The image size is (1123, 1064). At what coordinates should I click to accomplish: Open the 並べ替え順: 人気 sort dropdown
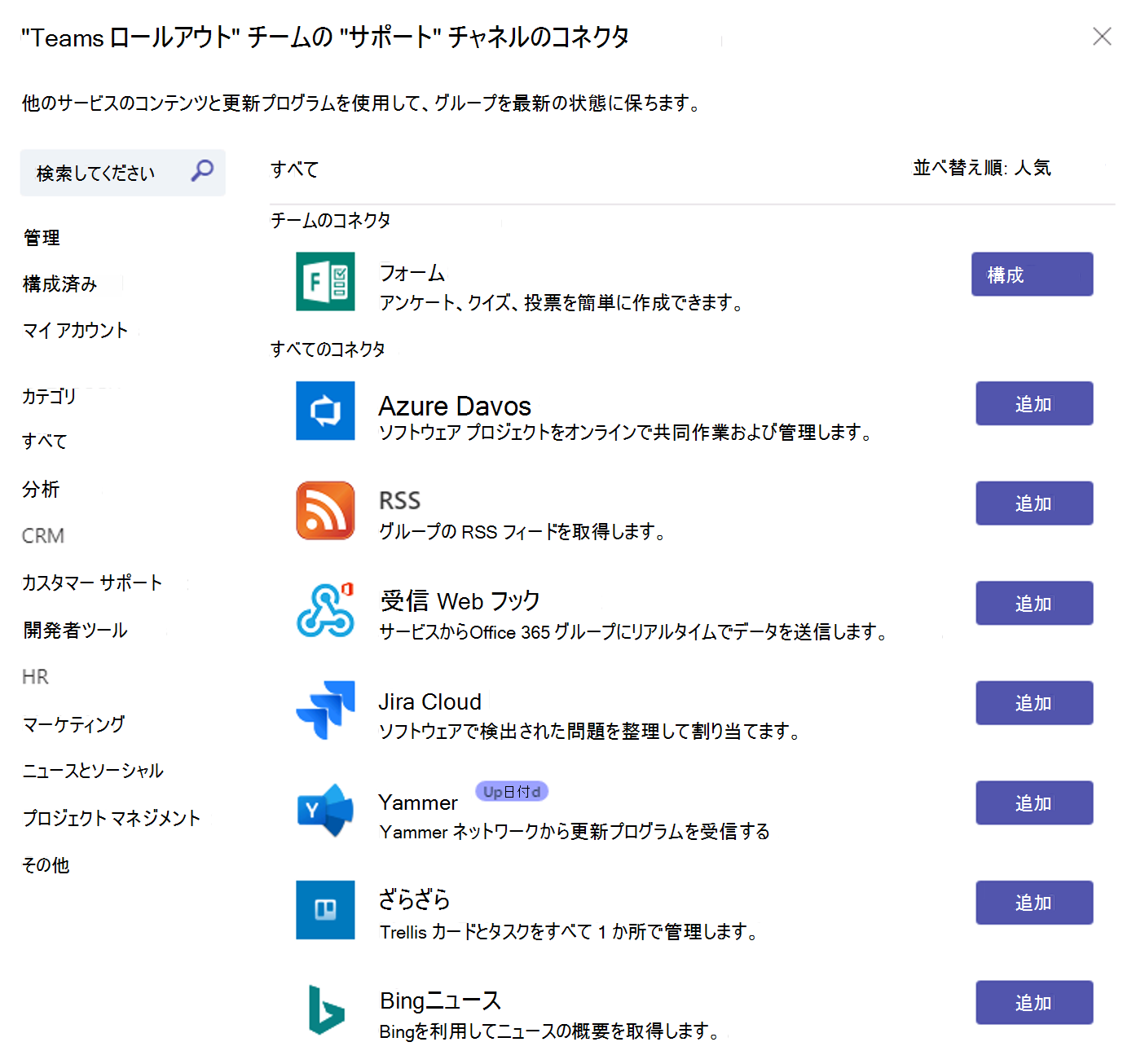click(x=982, y=168)
